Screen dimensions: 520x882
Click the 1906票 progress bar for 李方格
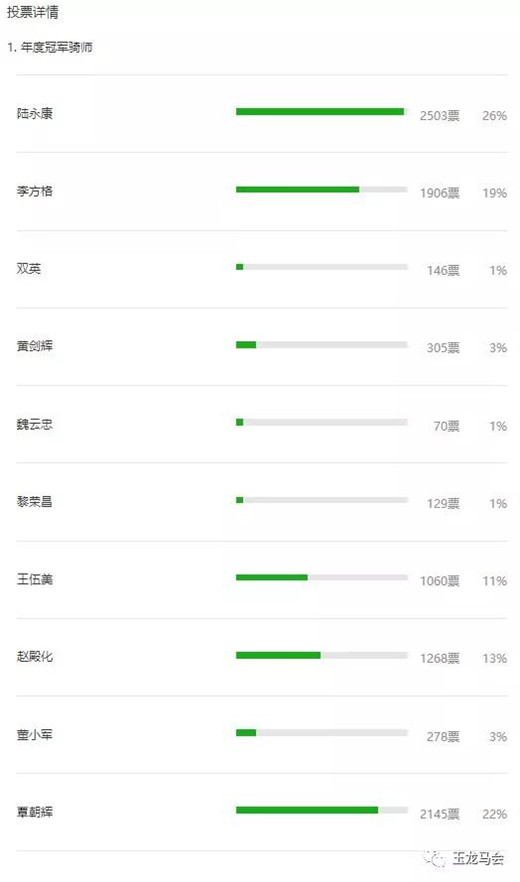(x=321, y=190)
